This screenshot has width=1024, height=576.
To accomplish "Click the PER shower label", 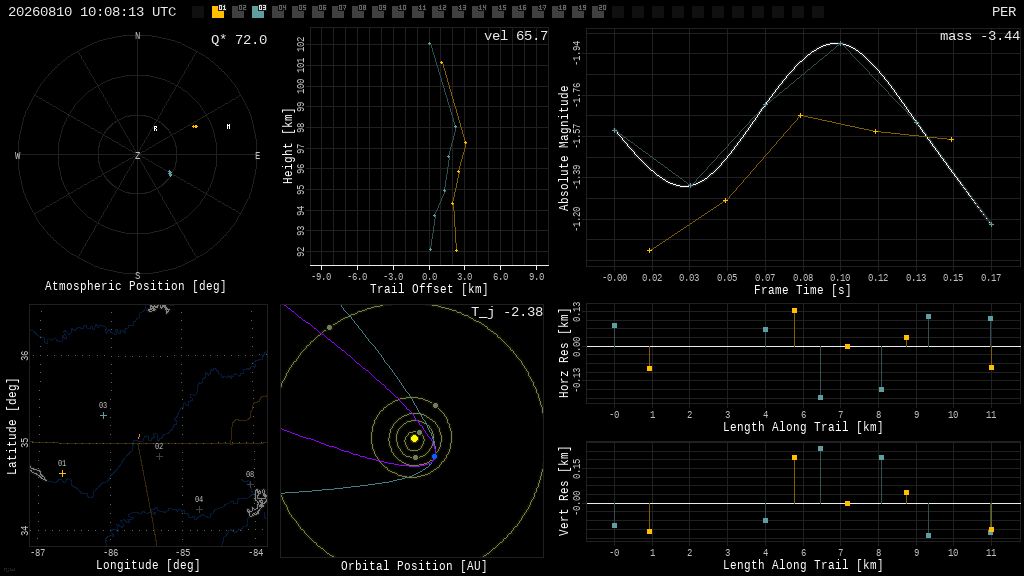I will point(1004,12).
